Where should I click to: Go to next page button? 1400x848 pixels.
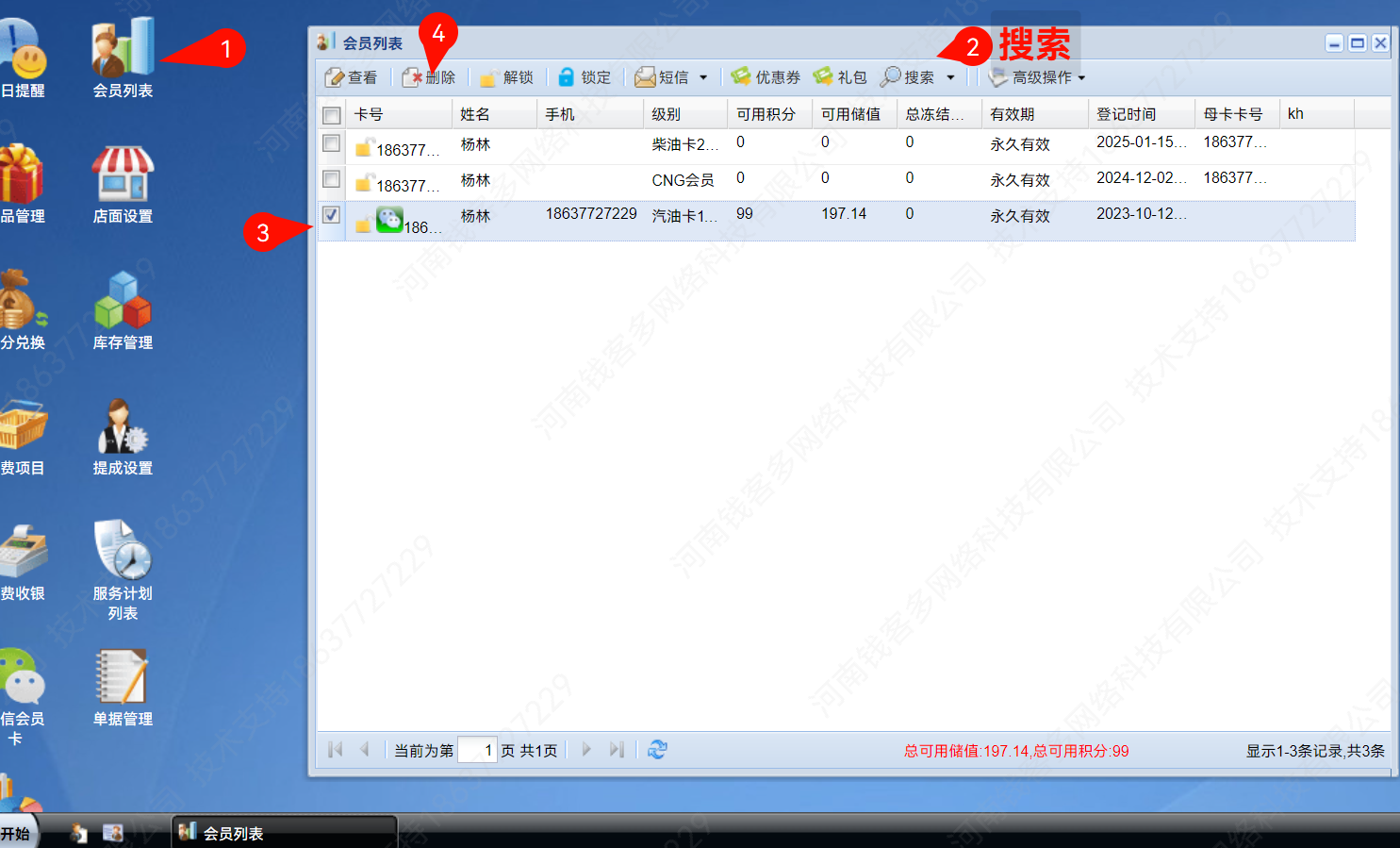click(586, 750)
